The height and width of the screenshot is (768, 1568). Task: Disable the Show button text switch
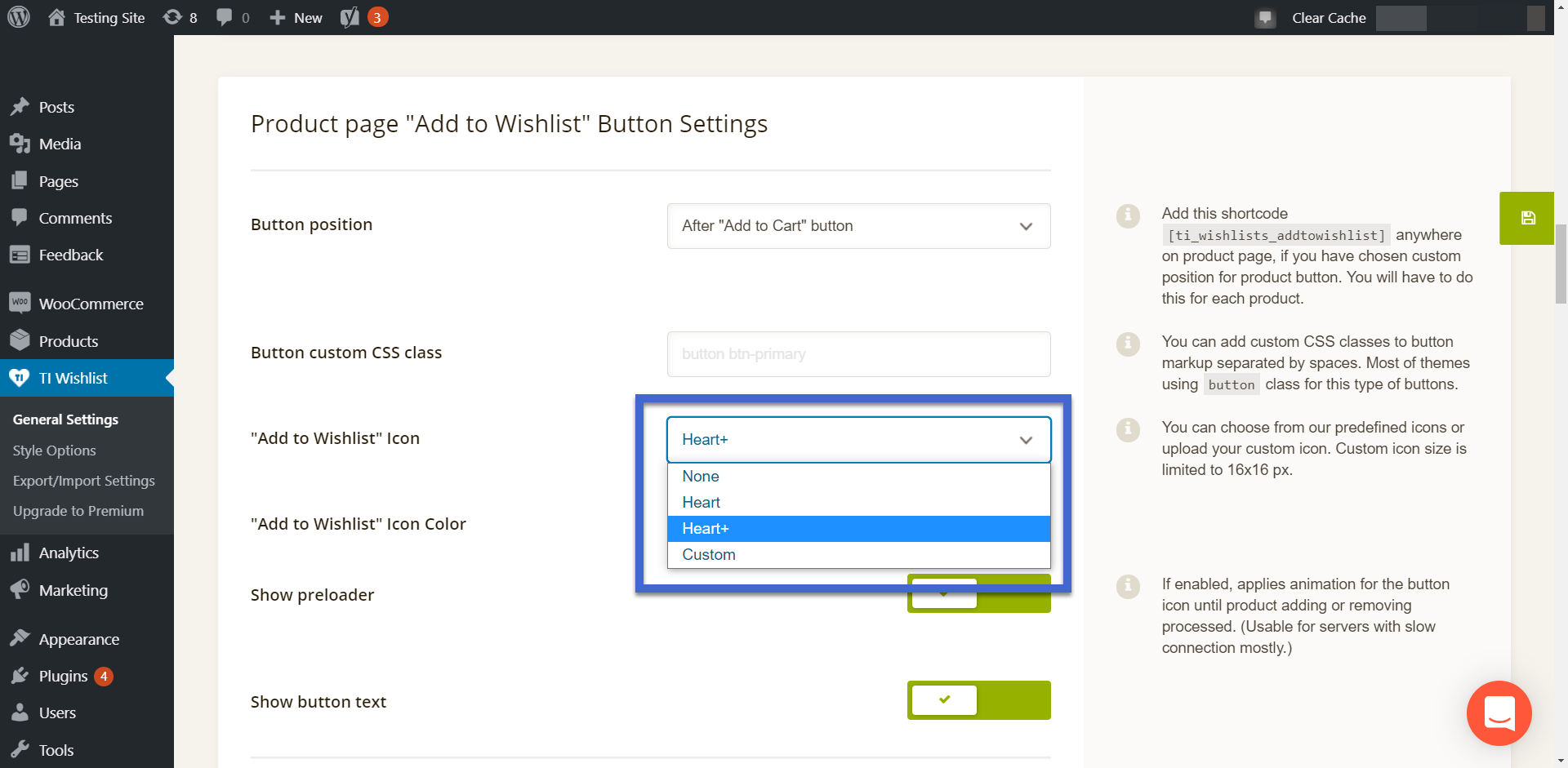click(x=978, y=700)
